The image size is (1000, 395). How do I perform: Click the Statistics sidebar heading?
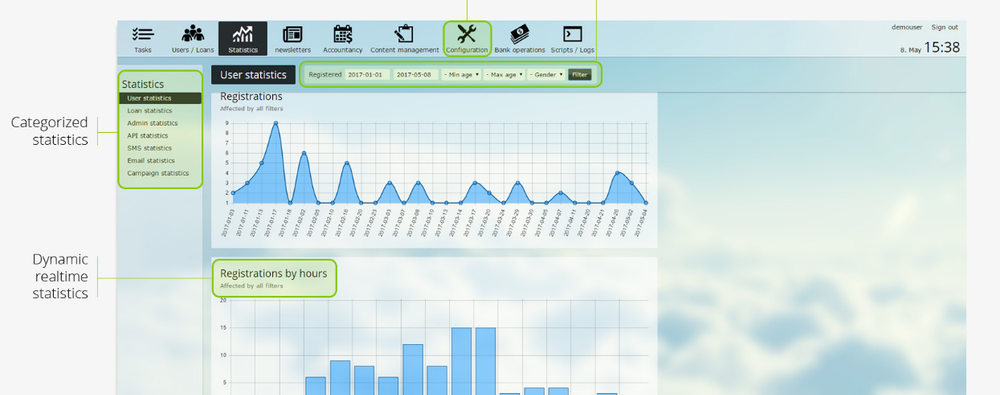click(x=143, y=84)
